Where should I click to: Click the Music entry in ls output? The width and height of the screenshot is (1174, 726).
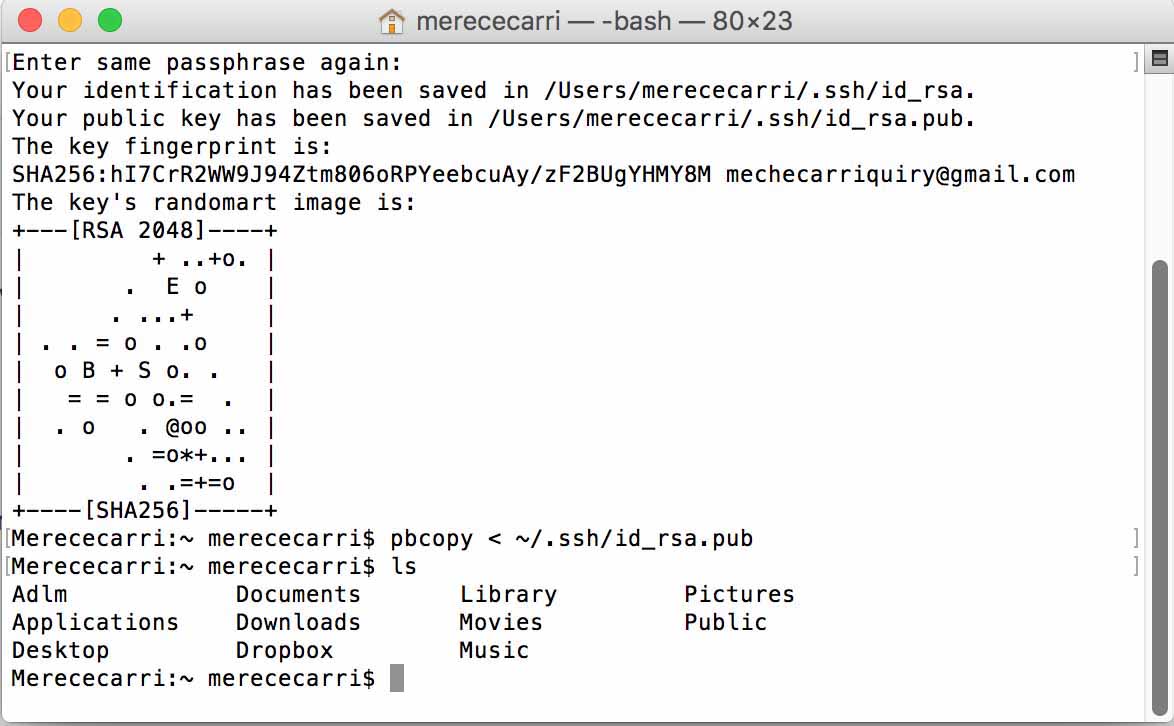[494, 650]
